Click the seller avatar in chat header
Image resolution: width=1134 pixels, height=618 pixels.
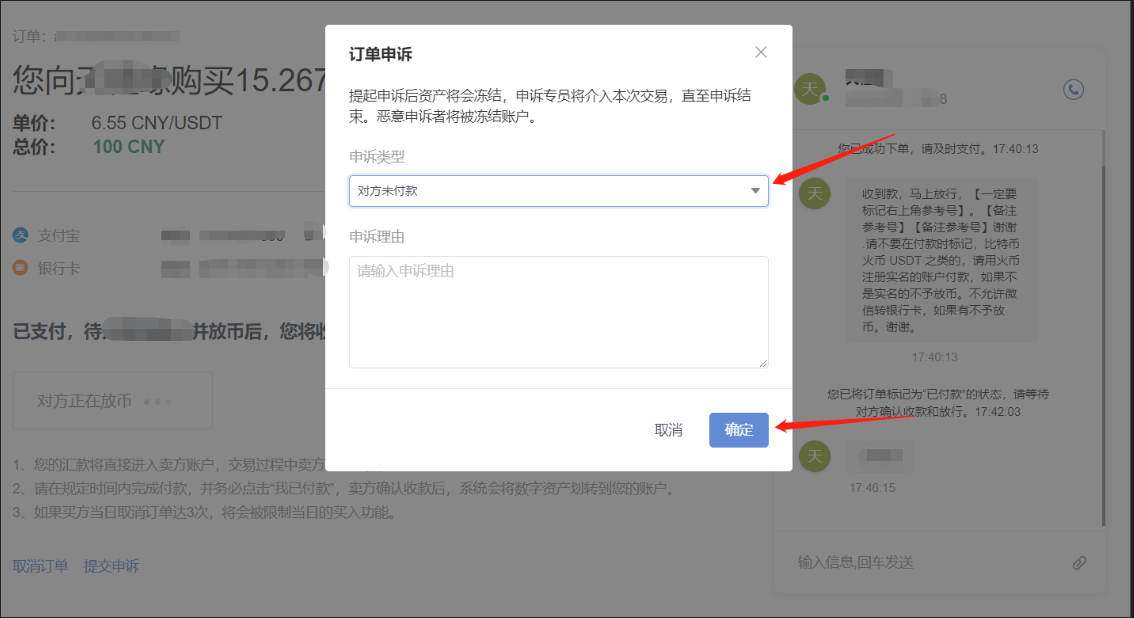(x=809, y=88)
